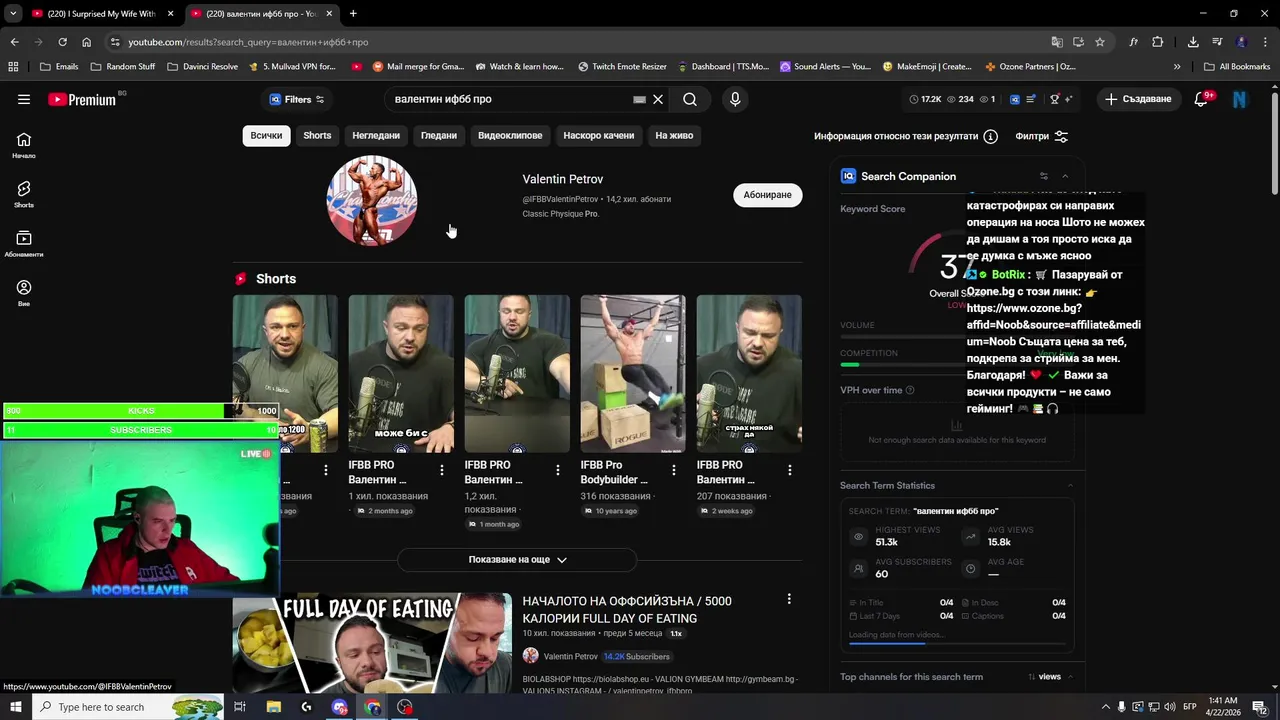This screenshot has height=720, width=1280.
Task: Clear the search query with X
Action: (658, 99)
